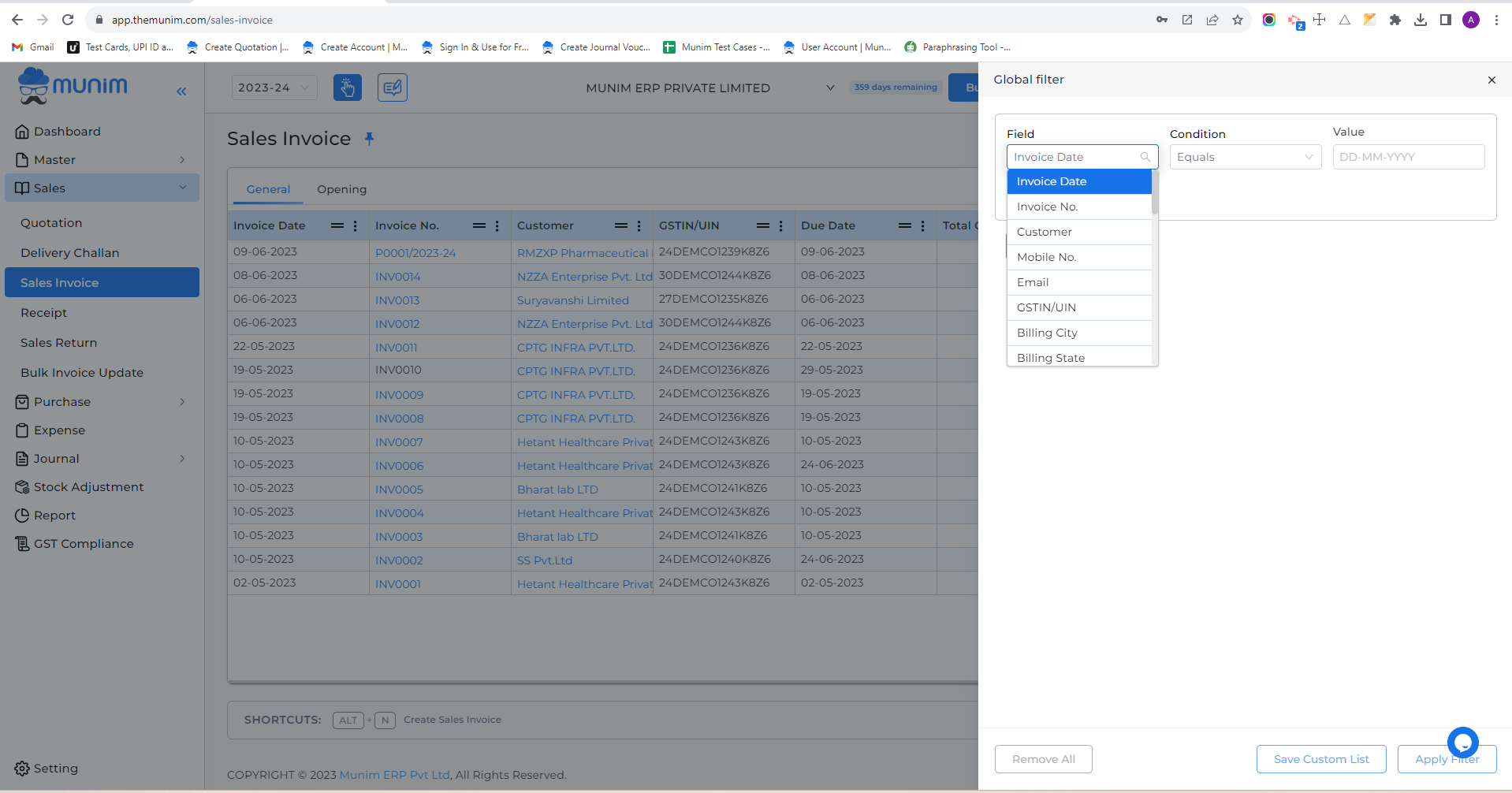This screenshot has height=793, width=1512.
Task: Open Gmail bookmark in bookmarks bar
Action: 33,47
